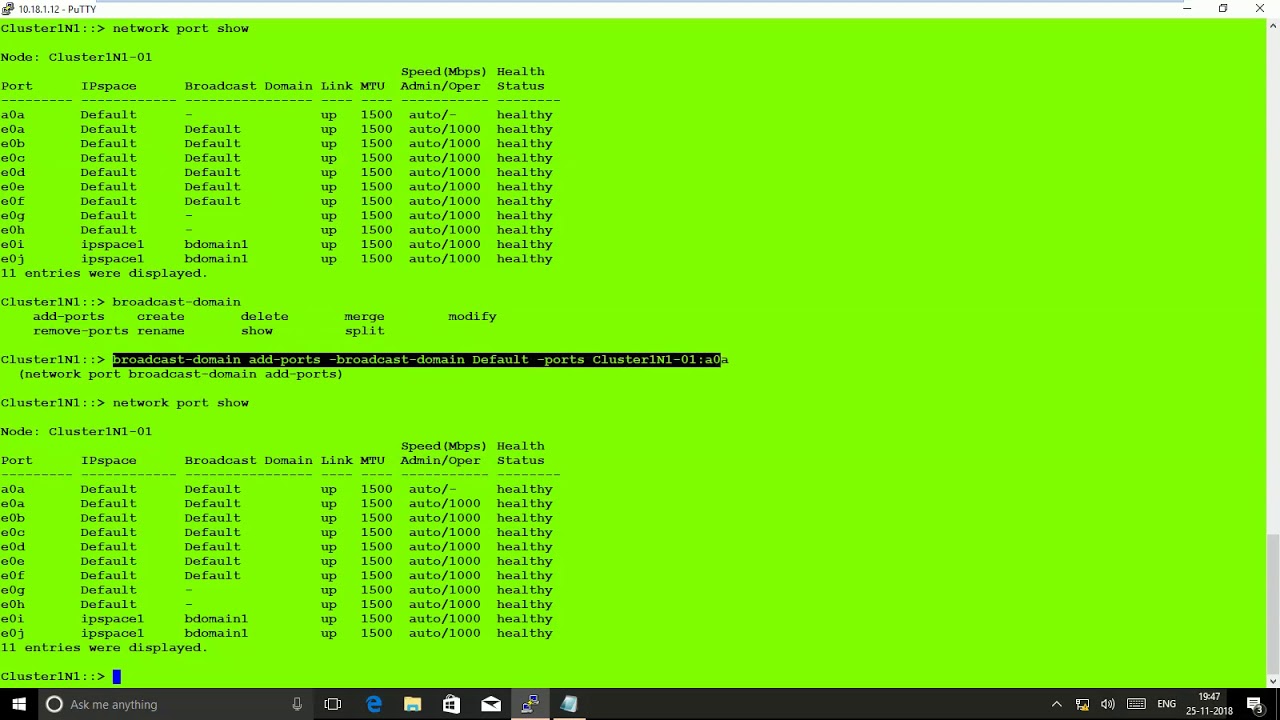Click 'split' in the command options list
Viewport: 1280px width, 720px height.
pyautogui.click(x=364, y=331)
